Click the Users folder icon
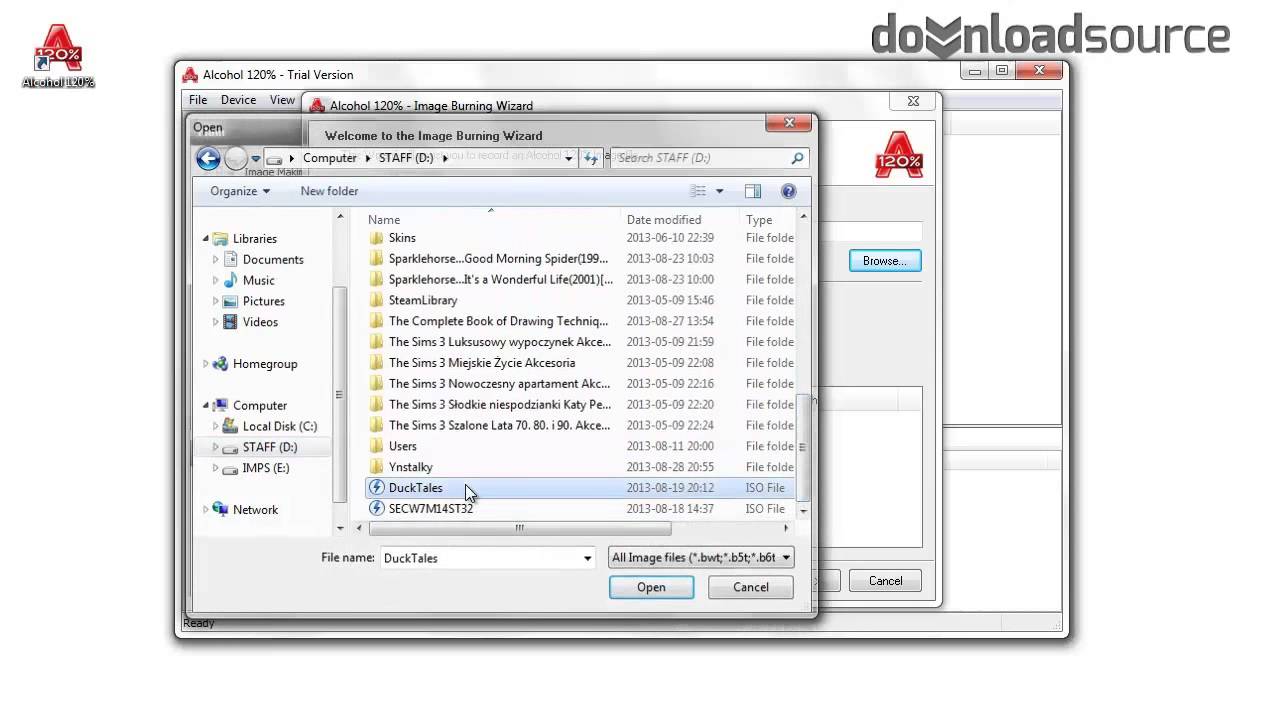This screenshot has height=720, width=1280. click(377, 446)
